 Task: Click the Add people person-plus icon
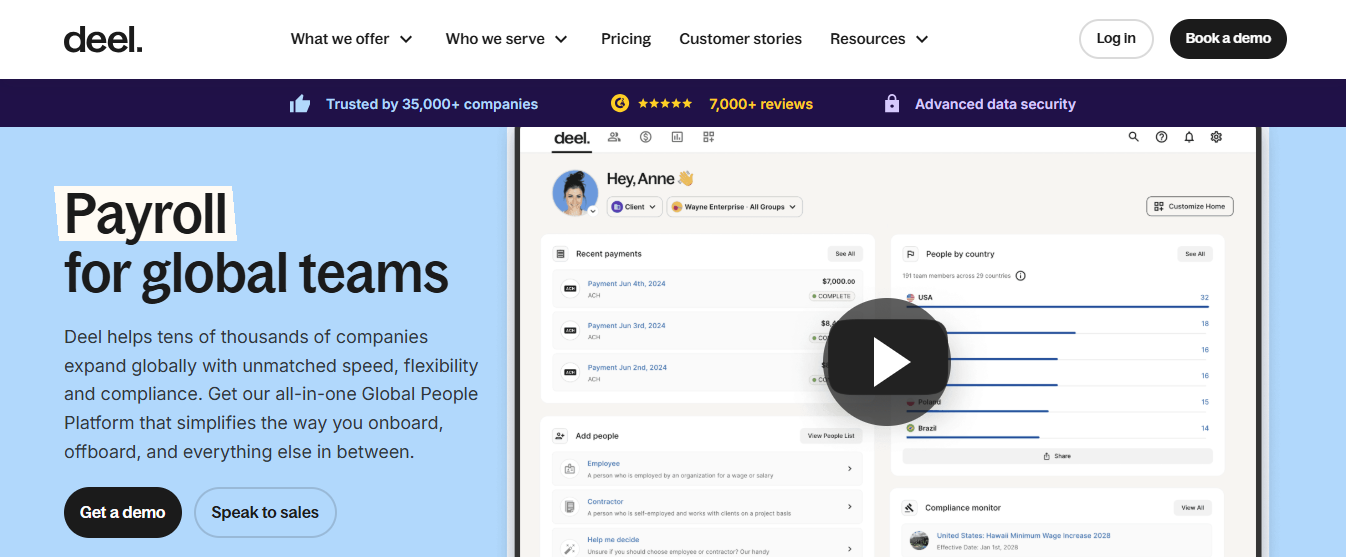coord(560,436)
